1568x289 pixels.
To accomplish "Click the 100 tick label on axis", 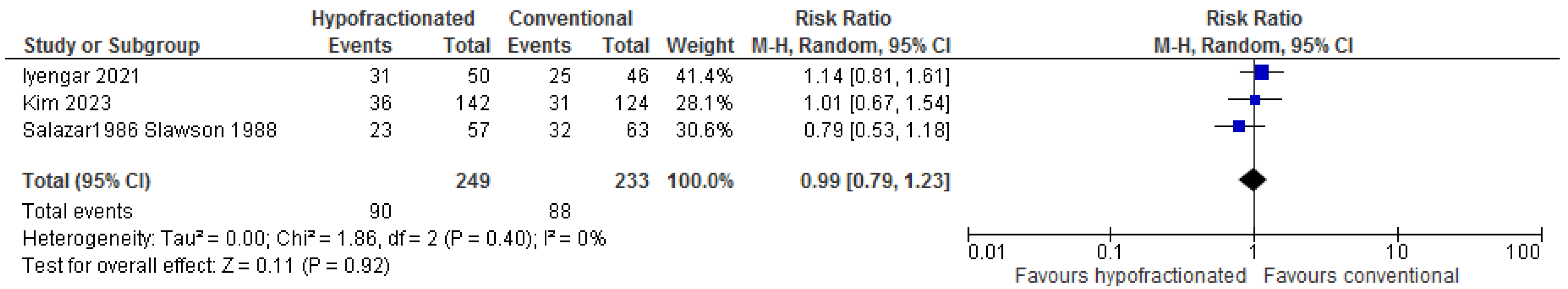I will coord(1522,252).
